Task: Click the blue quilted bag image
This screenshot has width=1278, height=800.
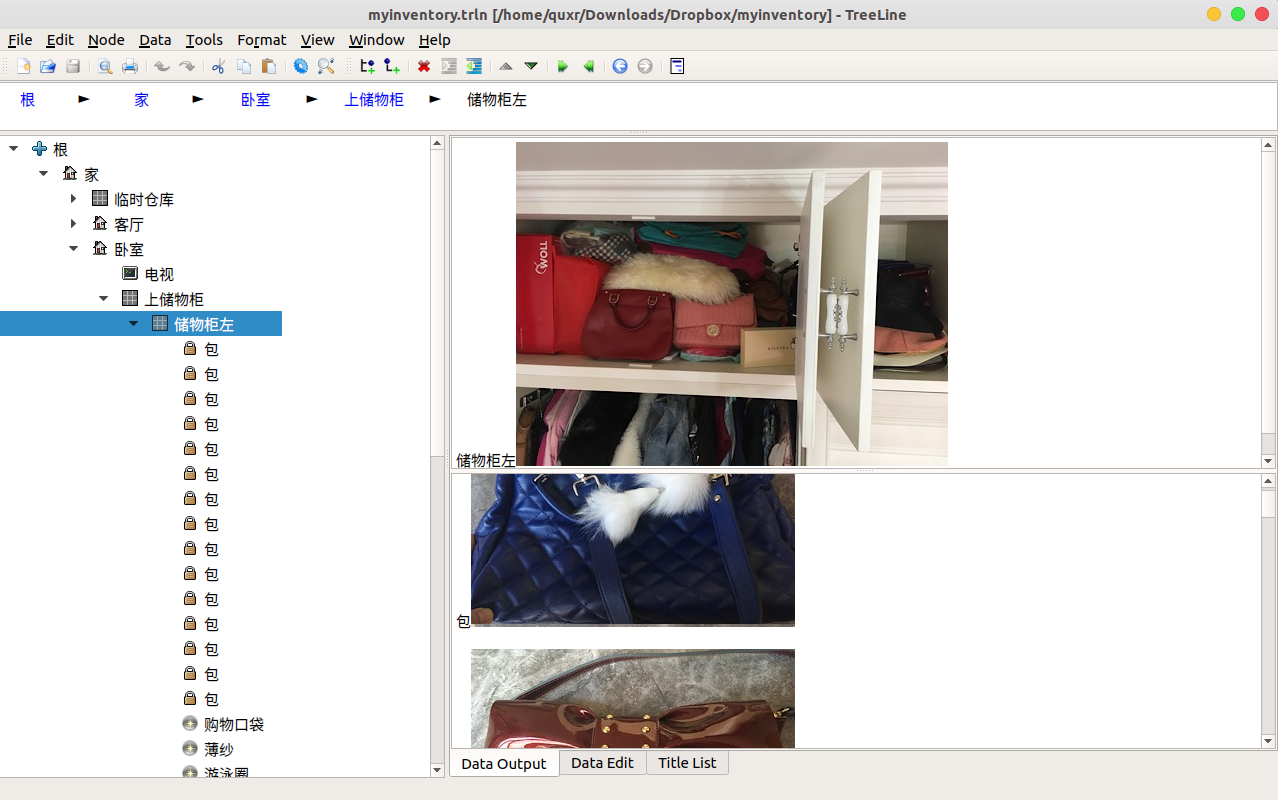Action: coord(632,550)
